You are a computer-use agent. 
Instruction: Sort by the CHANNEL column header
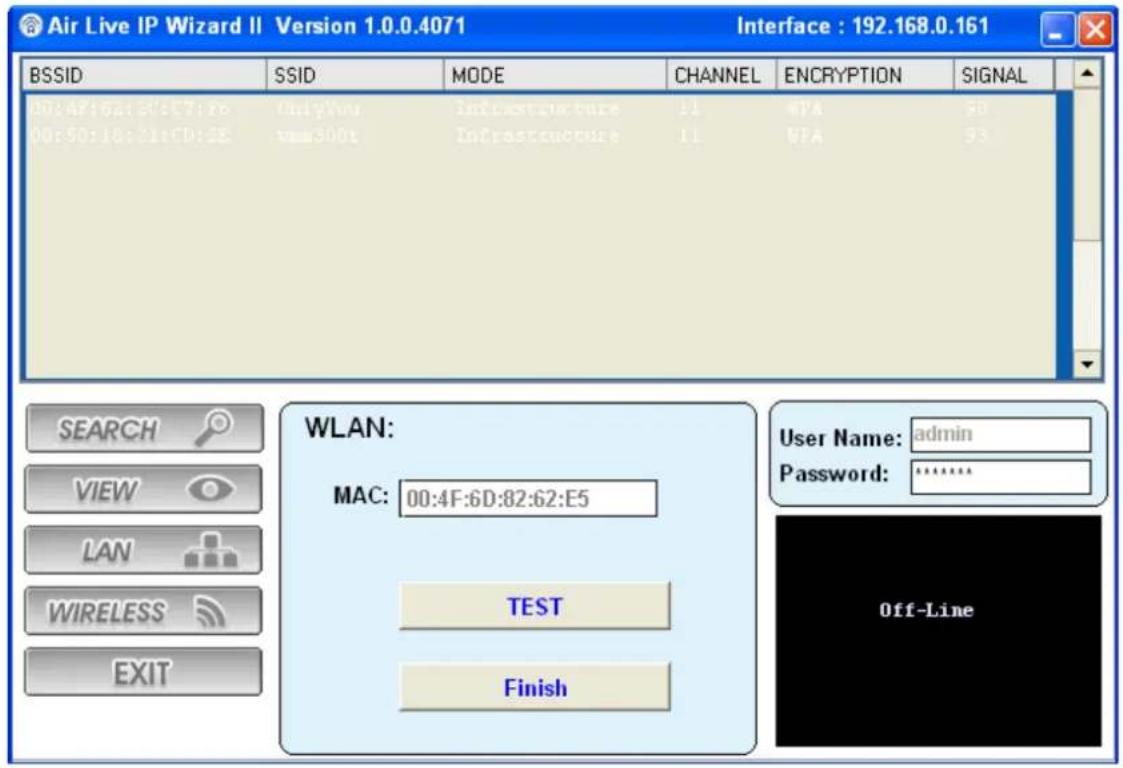click(x=721, y=75)
